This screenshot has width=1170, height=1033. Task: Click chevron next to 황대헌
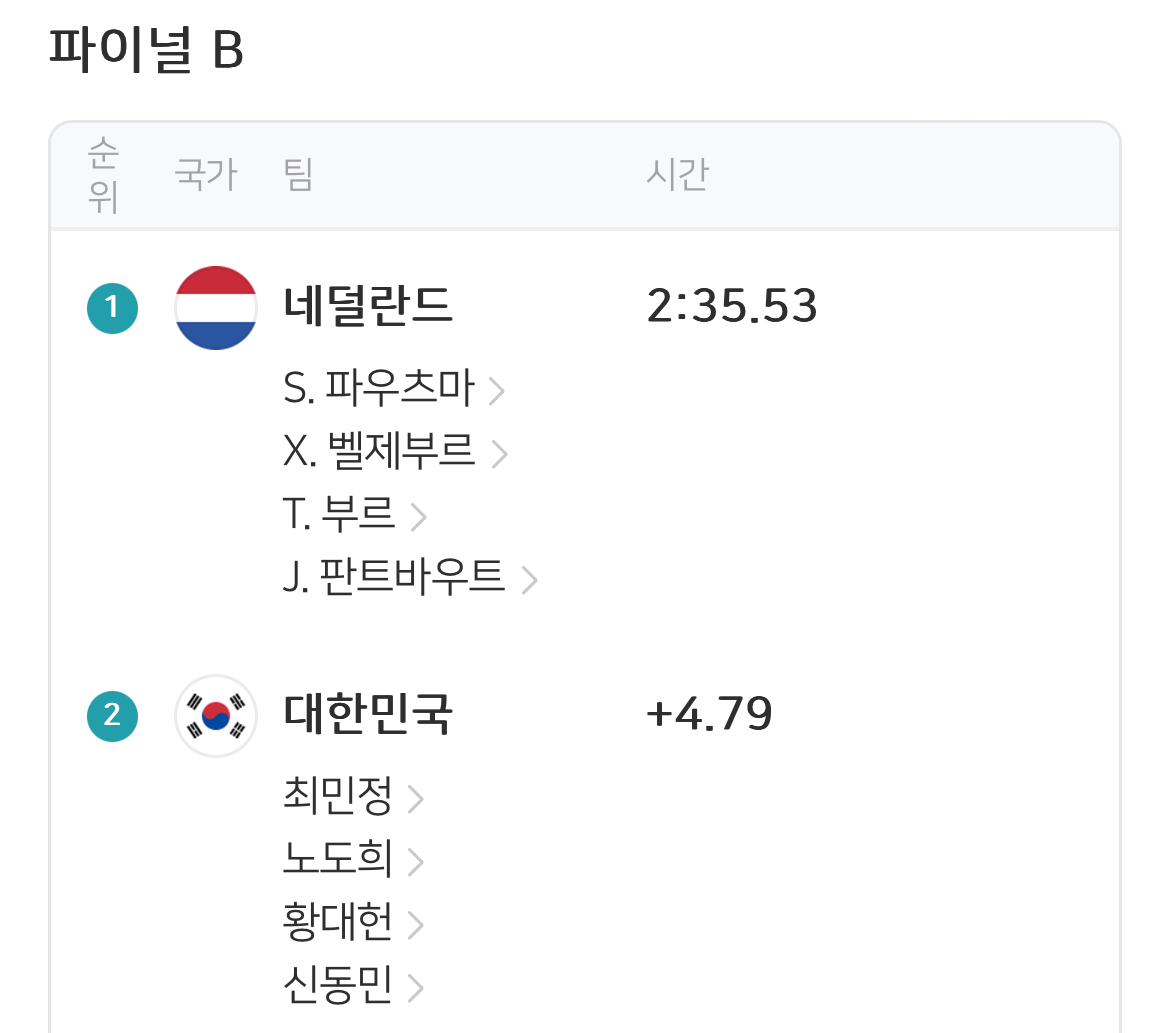[416, 925]
